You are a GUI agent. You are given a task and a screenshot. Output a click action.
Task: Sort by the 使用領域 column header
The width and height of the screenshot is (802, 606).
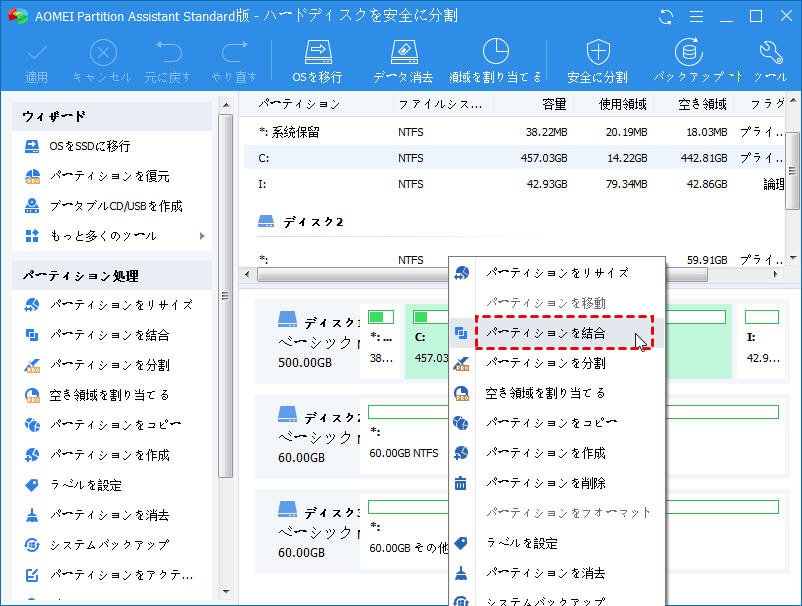pyautogui.click(x=622, y=104)
